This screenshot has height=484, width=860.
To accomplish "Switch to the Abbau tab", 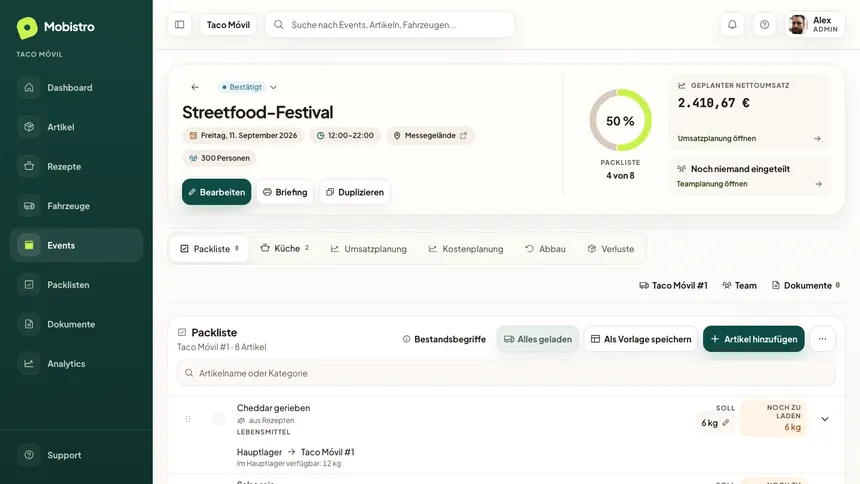I will point(545,249).
